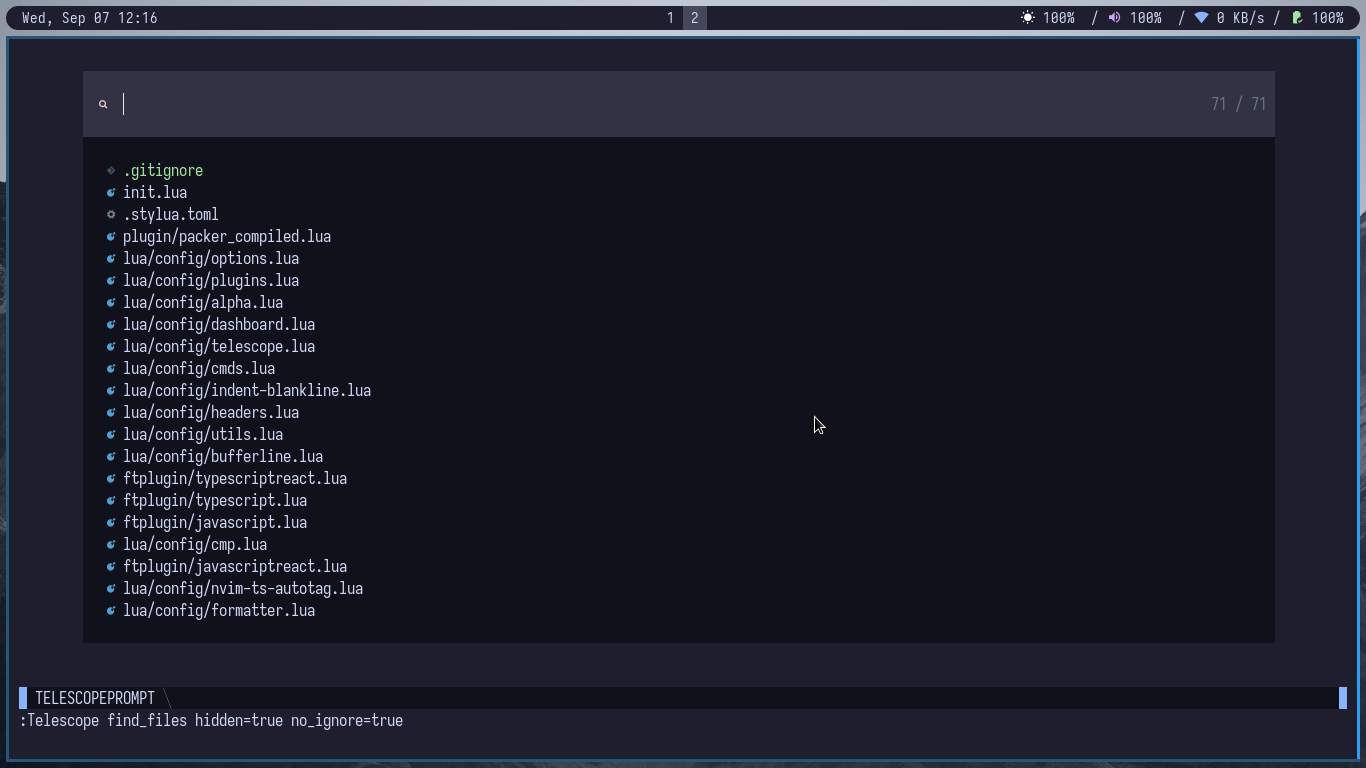Select the init.lua result

pyautogui.click(x=155, y=192)
